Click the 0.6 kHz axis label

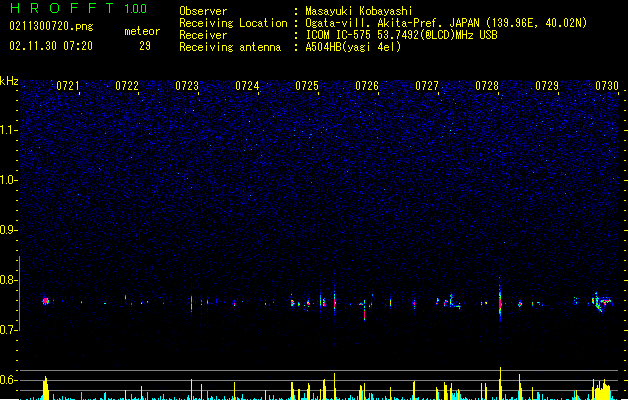tap(9, 380)
